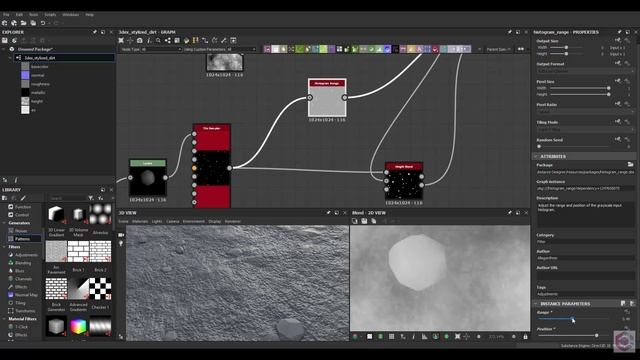Open the Materials menu in 3D View
Image resolution: width=640 pixels, height=360 pixels.
pos(140,222)
